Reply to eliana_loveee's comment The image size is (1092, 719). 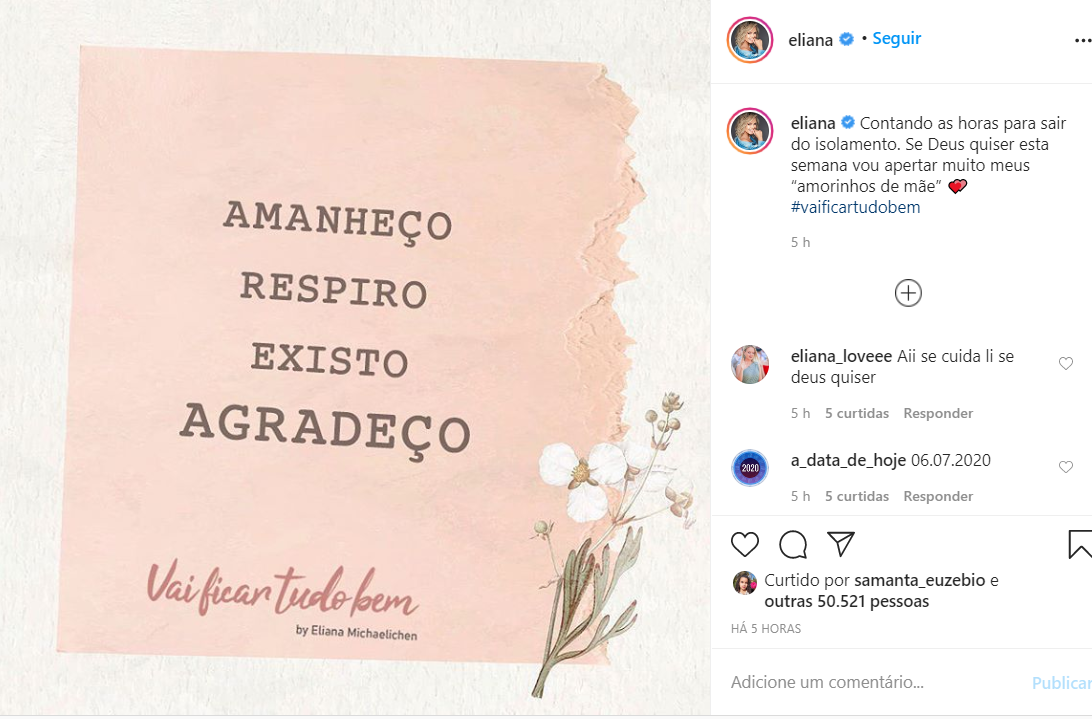pyautogui.click(x=937, y=413)
